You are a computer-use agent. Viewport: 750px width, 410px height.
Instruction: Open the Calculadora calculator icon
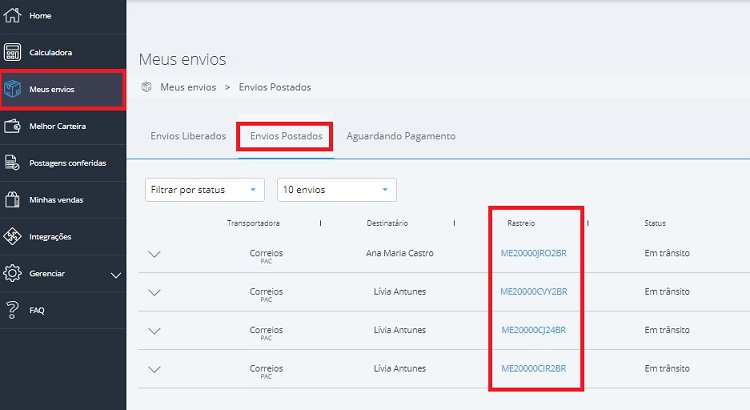pos(12,52)
